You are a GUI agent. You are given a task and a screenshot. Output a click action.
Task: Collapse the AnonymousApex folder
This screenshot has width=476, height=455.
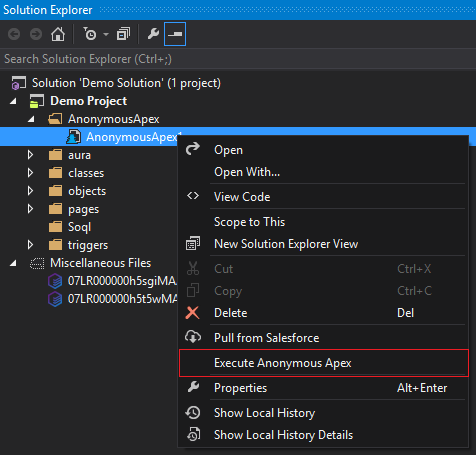[31, 119]
